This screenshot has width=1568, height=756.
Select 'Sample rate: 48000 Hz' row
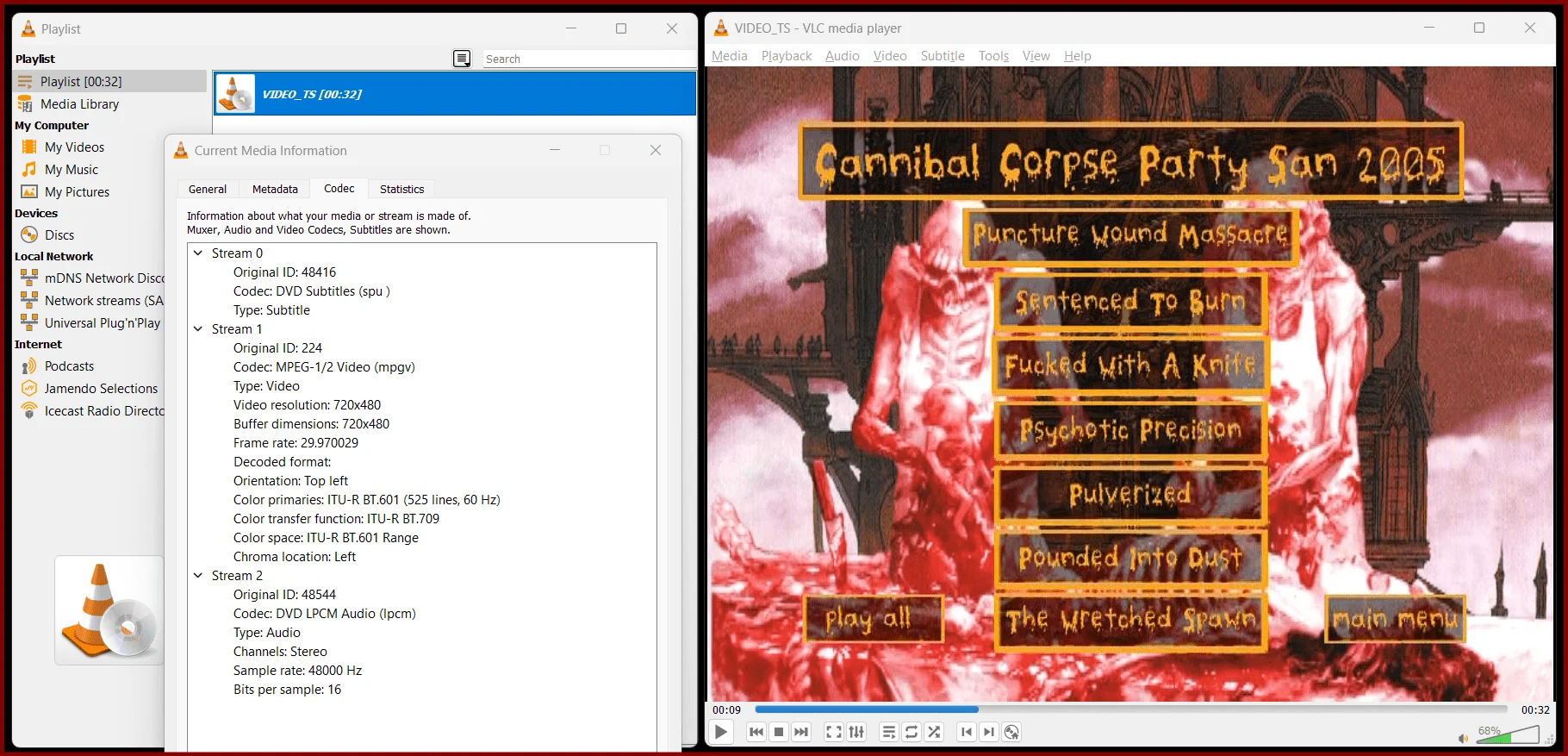pos(297,671)
